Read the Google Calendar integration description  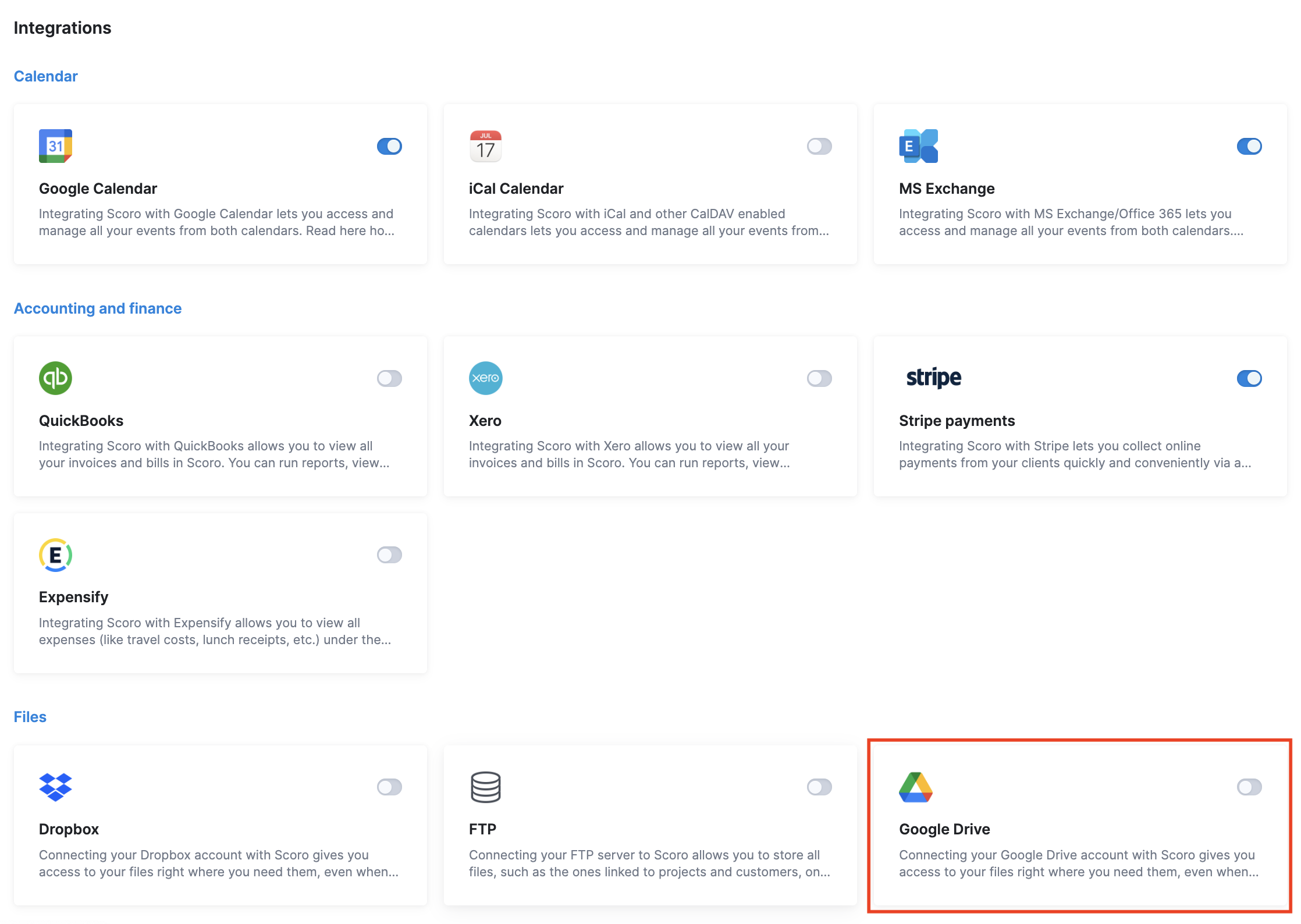pos(216,222)
